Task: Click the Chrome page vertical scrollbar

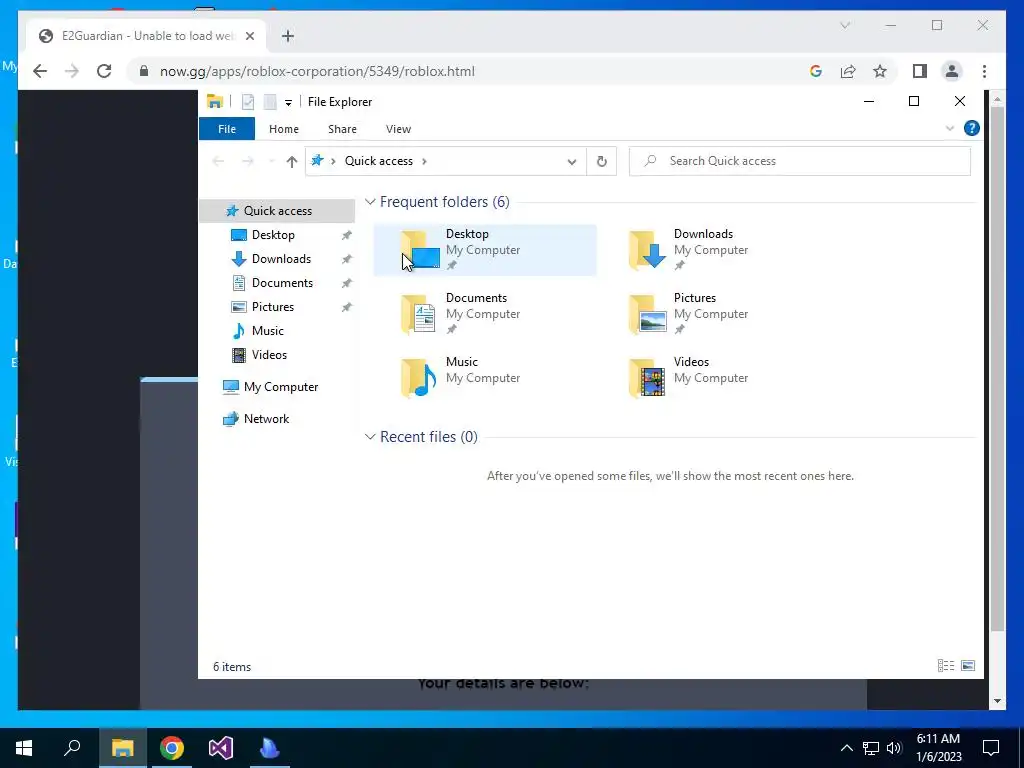Action: [x=997, y=370]
